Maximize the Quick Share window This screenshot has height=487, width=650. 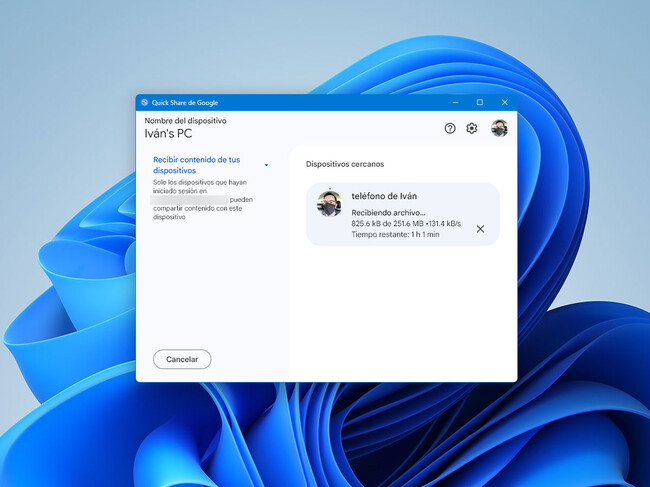480,102
